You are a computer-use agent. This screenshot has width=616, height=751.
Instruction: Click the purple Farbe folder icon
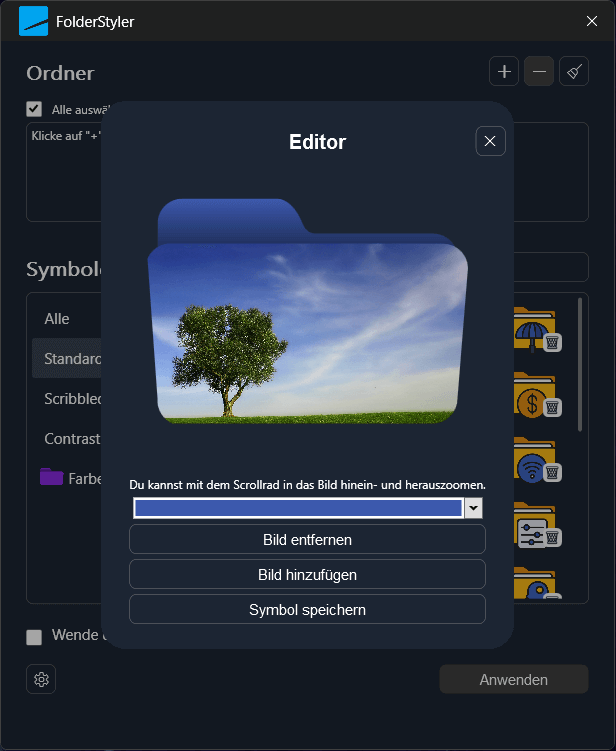coord(52,477)
